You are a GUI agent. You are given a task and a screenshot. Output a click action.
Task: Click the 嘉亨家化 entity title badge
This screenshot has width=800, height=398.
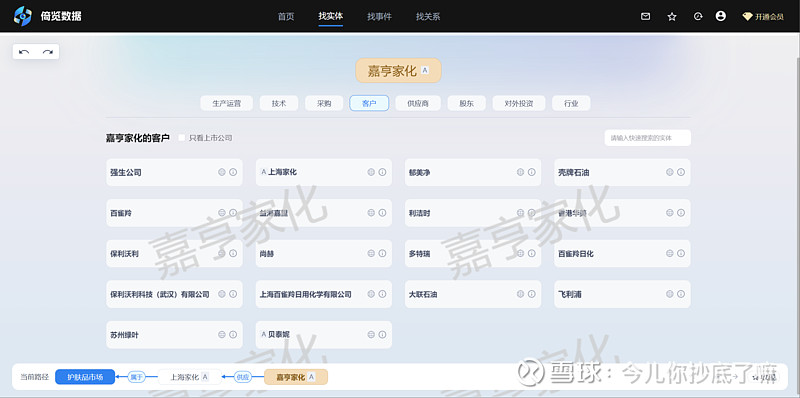pyautogui.click(x=398, y=70)
